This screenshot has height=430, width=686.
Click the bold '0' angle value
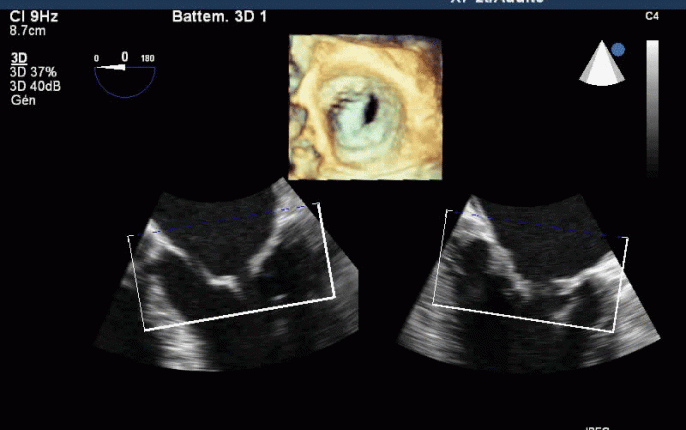coord(125,57)
